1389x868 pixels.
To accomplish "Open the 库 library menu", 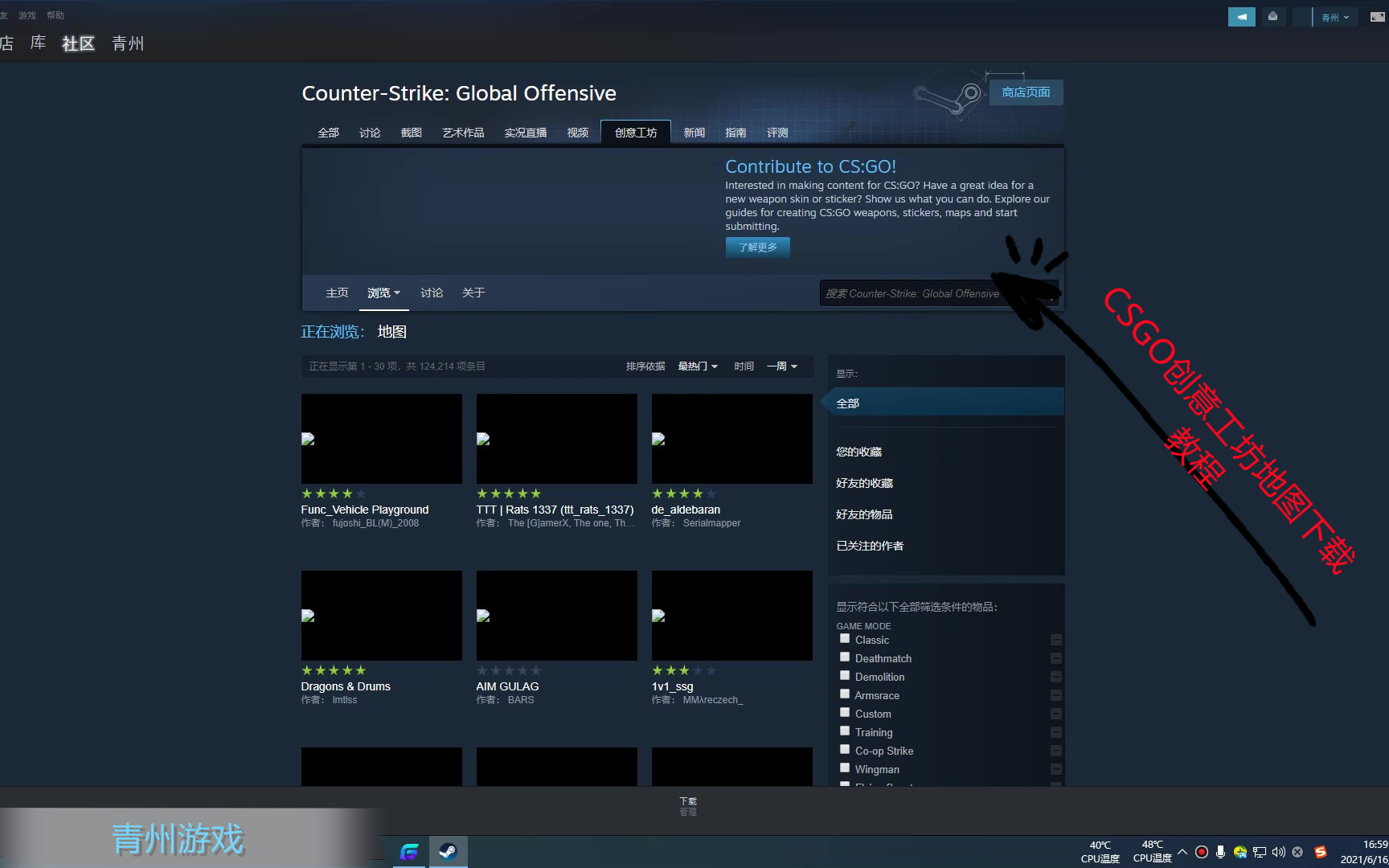I will pyautogui.click(x=38, y=43).
